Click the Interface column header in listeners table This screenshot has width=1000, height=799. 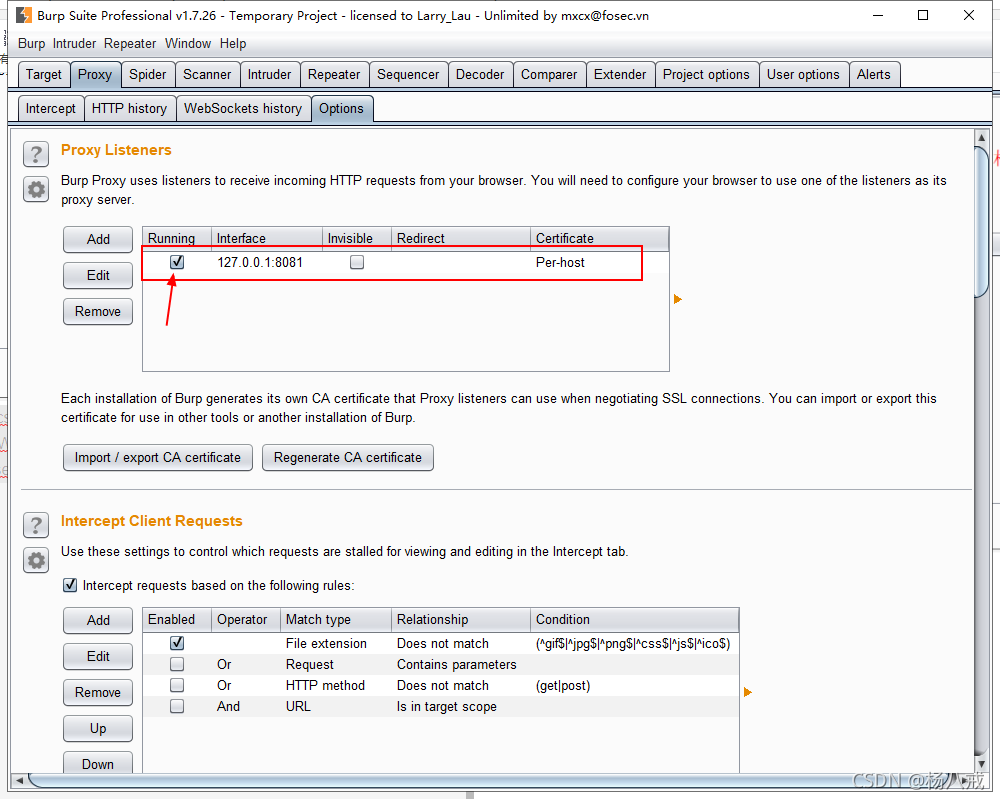(x=267, y=238)
